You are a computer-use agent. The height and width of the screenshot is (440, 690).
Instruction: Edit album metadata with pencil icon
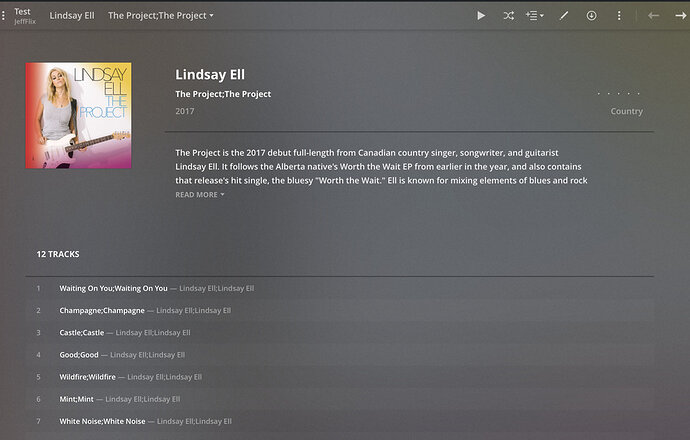564,16
